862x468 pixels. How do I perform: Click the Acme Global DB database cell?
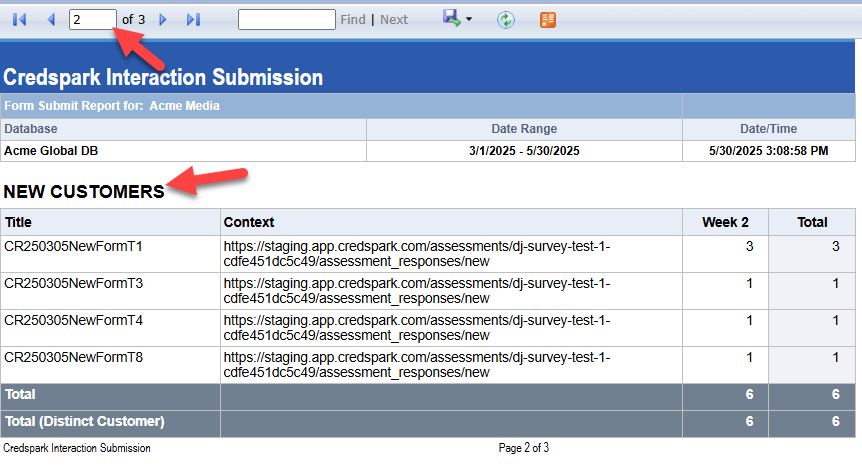pyautogui.click(x=52, y=151)
